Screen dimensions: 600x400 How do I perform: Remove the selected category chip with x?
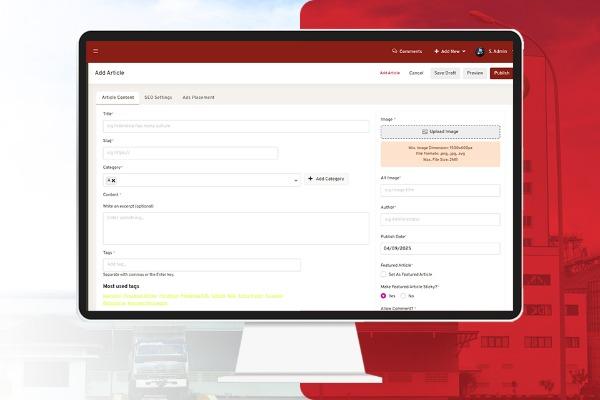114,180
